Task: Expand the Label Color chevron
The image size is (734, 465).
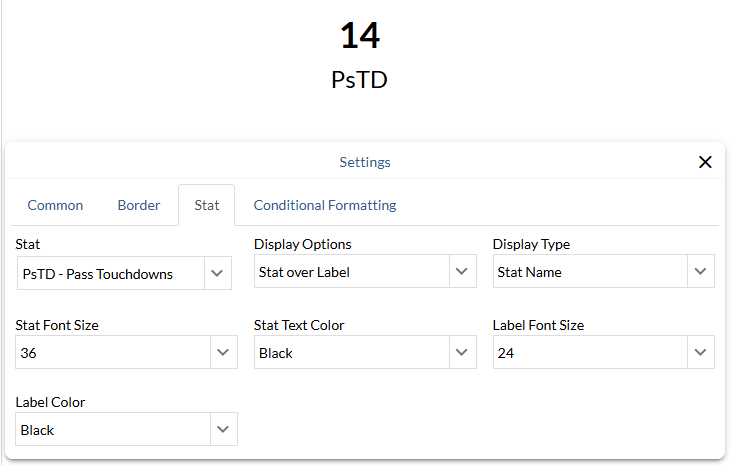Action: coord(222,429)
